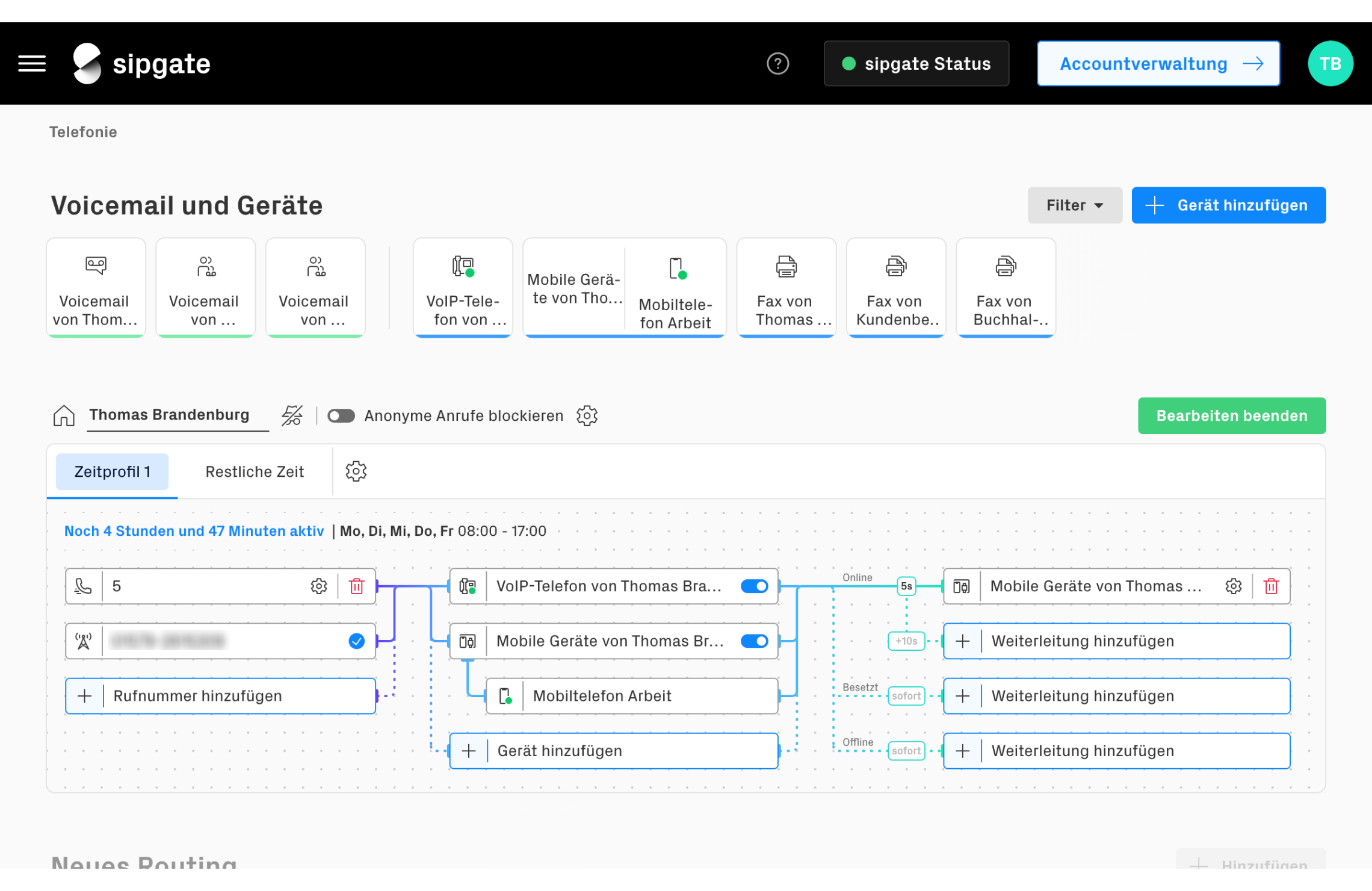This screenshot has width=1372, height=891.
Task: Click the Thomas Brandenburg name field
Action: tap(178, 415)
